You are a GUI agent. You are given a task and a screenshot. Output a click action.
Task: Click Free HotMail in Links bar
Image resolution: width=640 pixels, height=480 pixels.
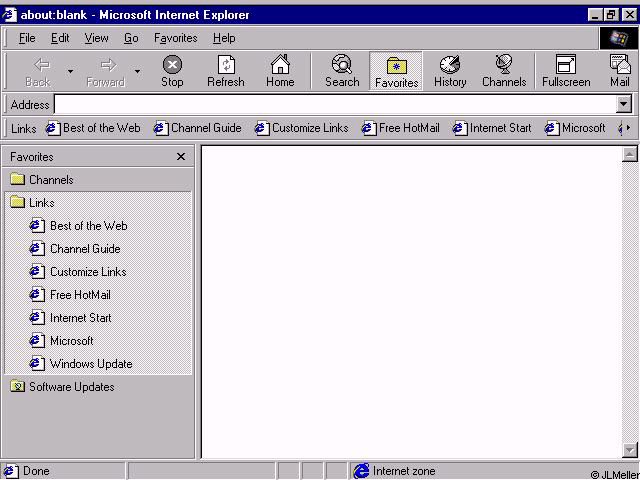(x=401, y=128)
